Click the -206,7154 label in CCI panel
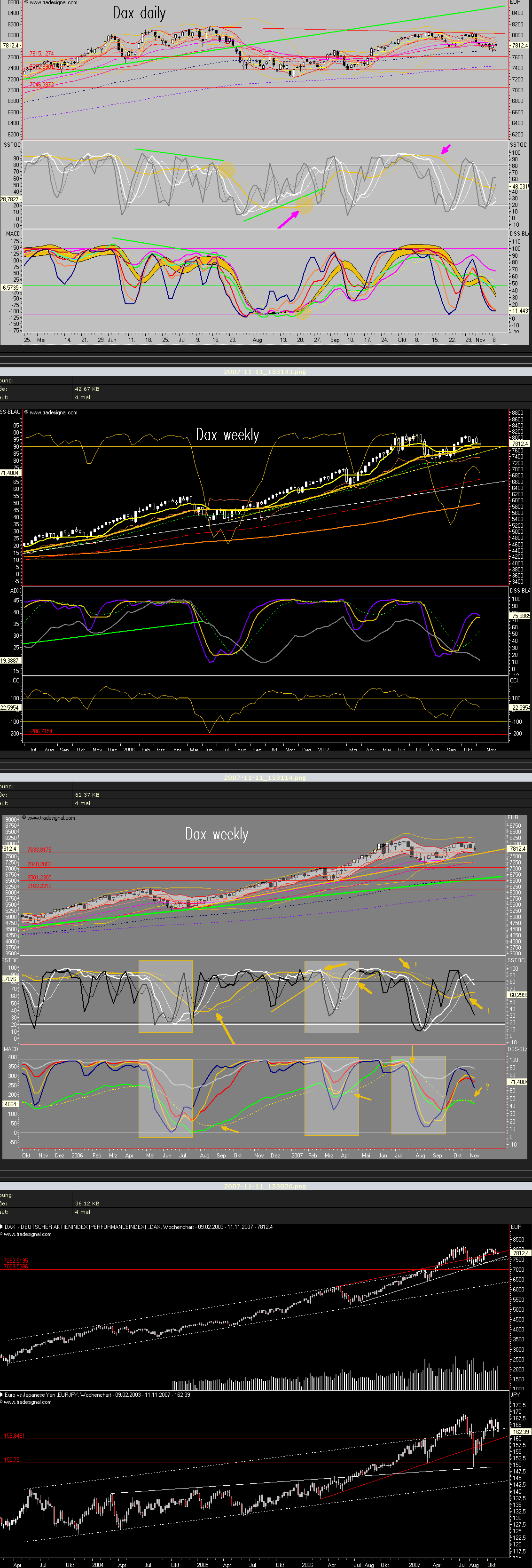Screen dimensions: 532x1568 click(41, 731)
